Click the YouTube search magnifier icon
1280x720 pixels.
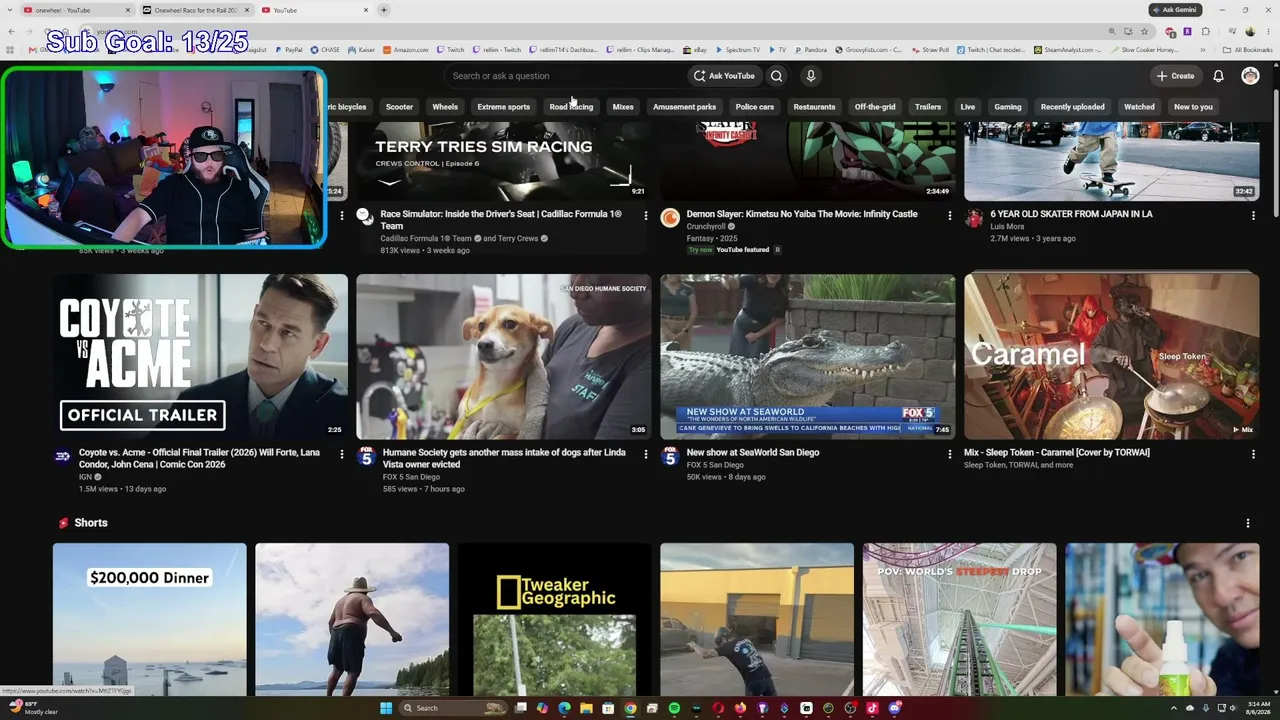coord(776,76)
